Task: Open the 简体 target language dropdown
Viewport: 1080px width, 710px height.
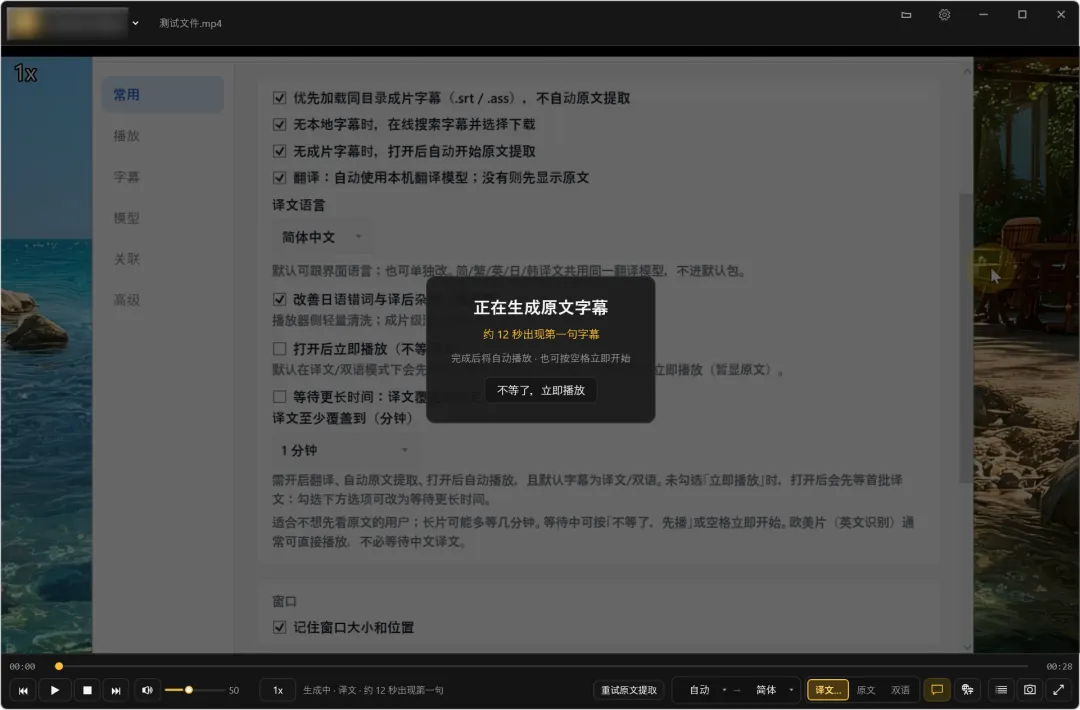Action: tap(772, 690)
